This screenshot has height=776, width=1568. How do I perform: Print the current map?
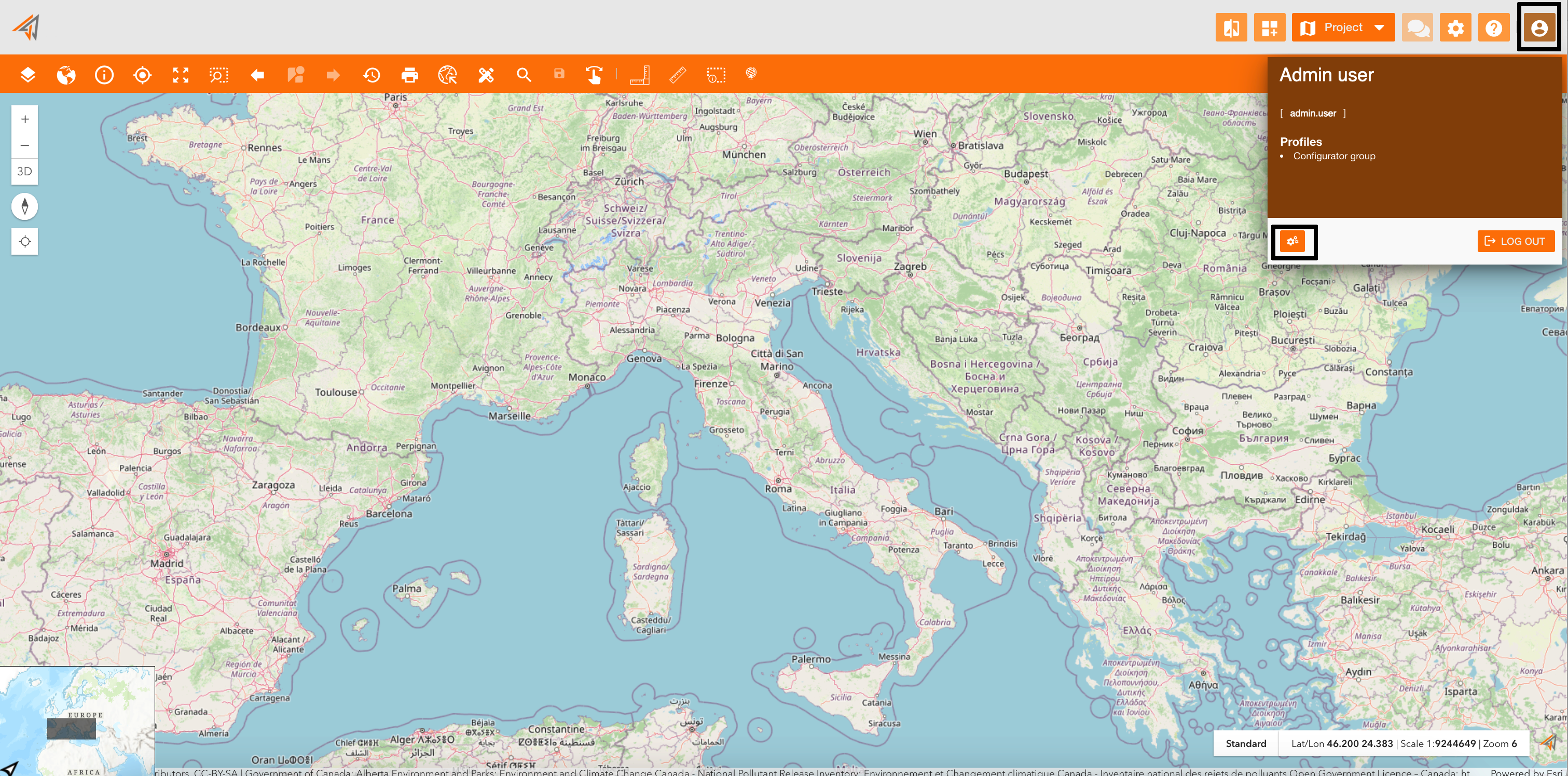pos(410,75)
